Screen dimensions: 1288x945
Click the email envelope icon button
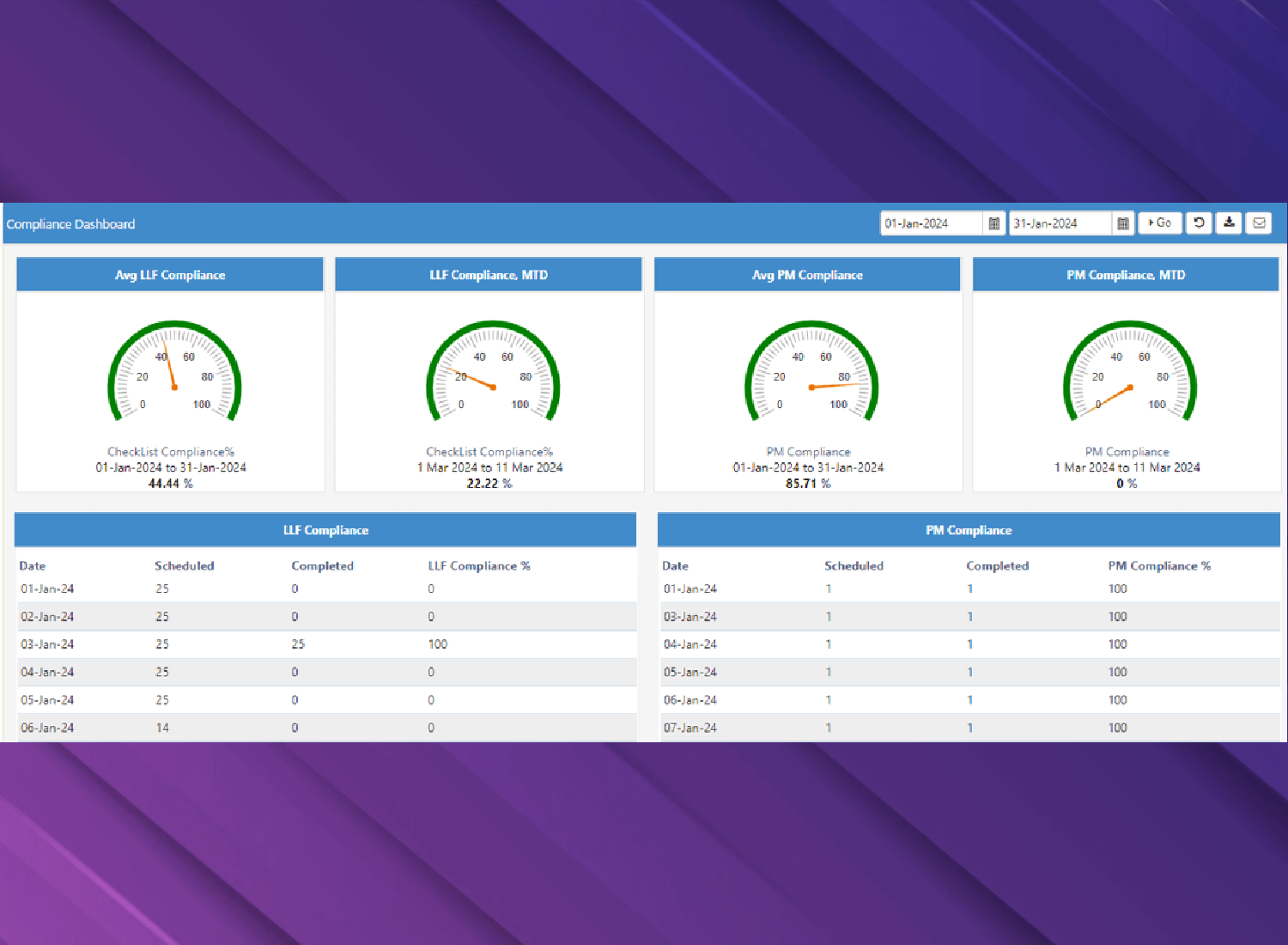coord(1259,223)
